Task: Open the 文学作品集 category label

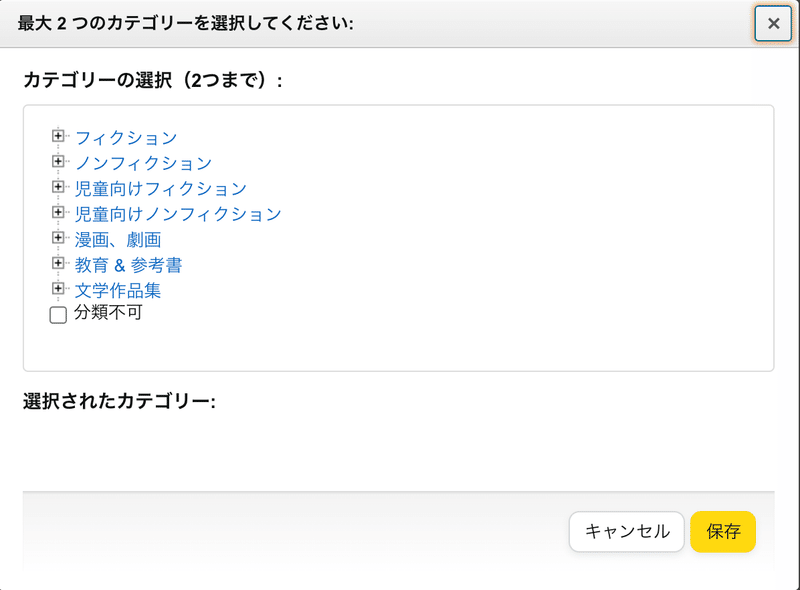Action: (118, 291)
